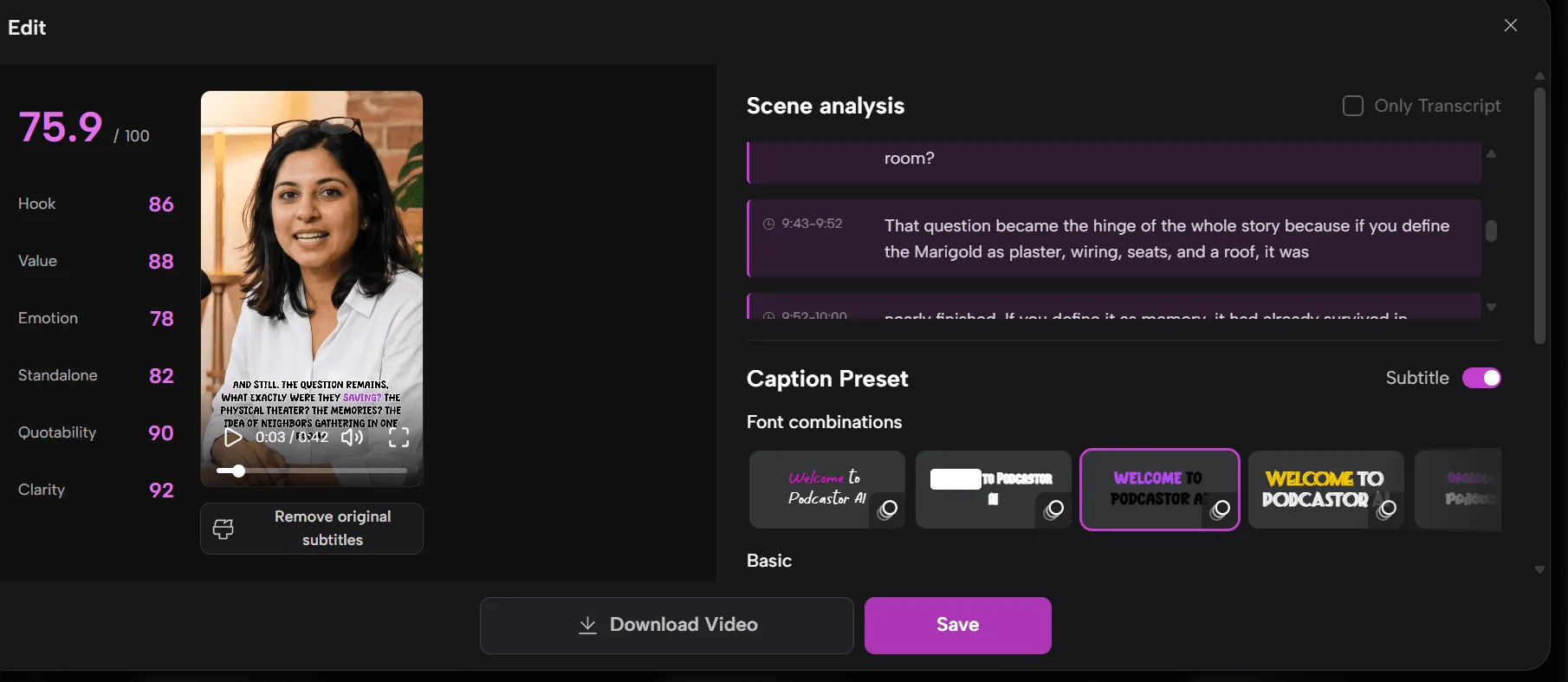Click the Quotability score of 90

point(161,433)
